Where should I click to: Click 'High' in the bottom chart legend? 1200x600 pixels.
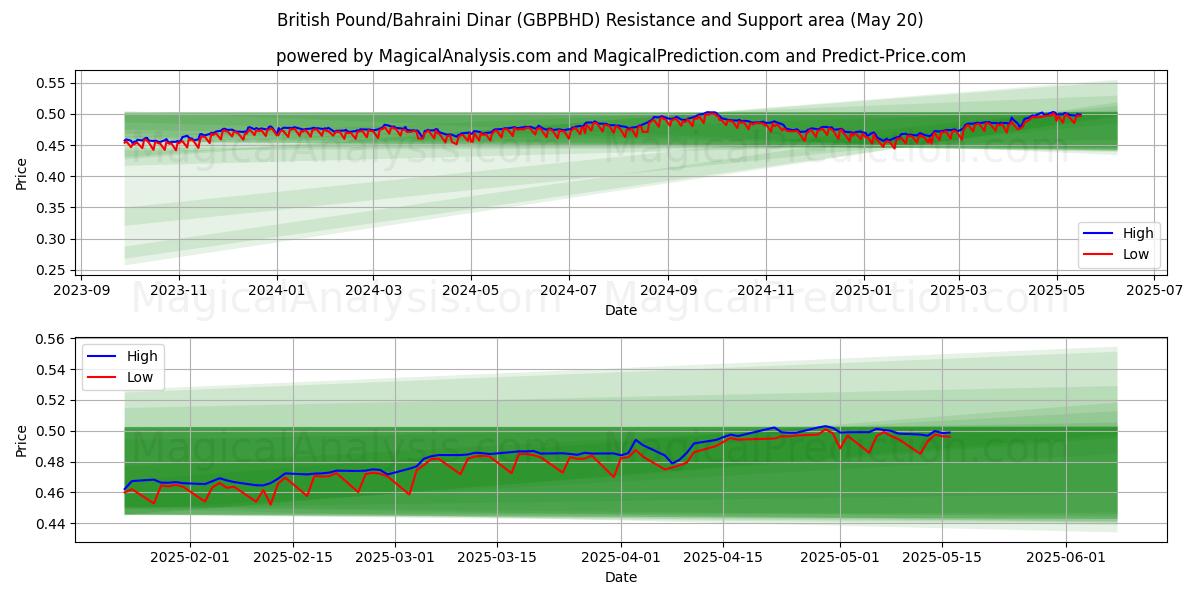(x=142, y=356)
